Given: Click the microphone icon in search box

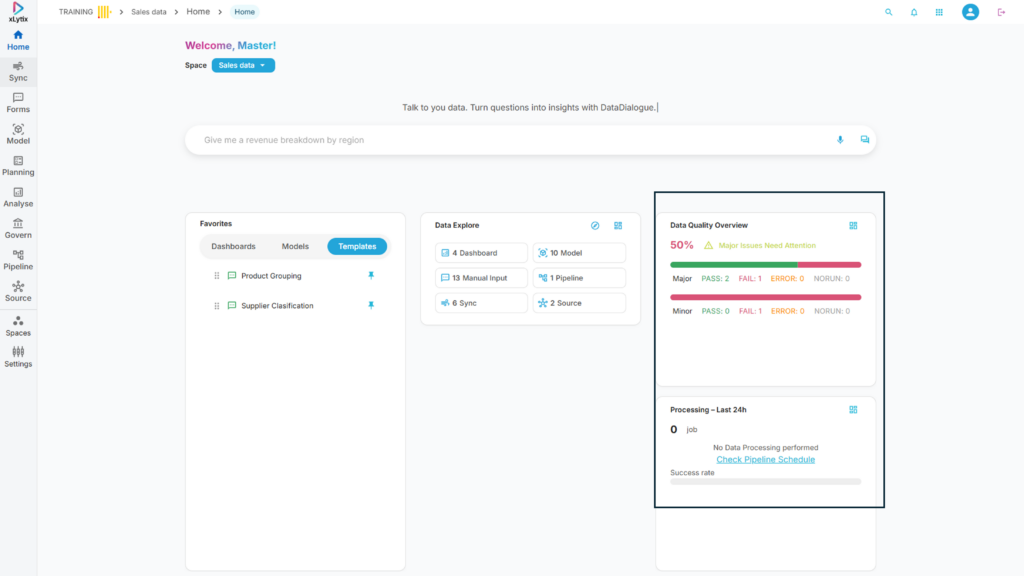Looking at the screenshot, I should tap(840, 140).
